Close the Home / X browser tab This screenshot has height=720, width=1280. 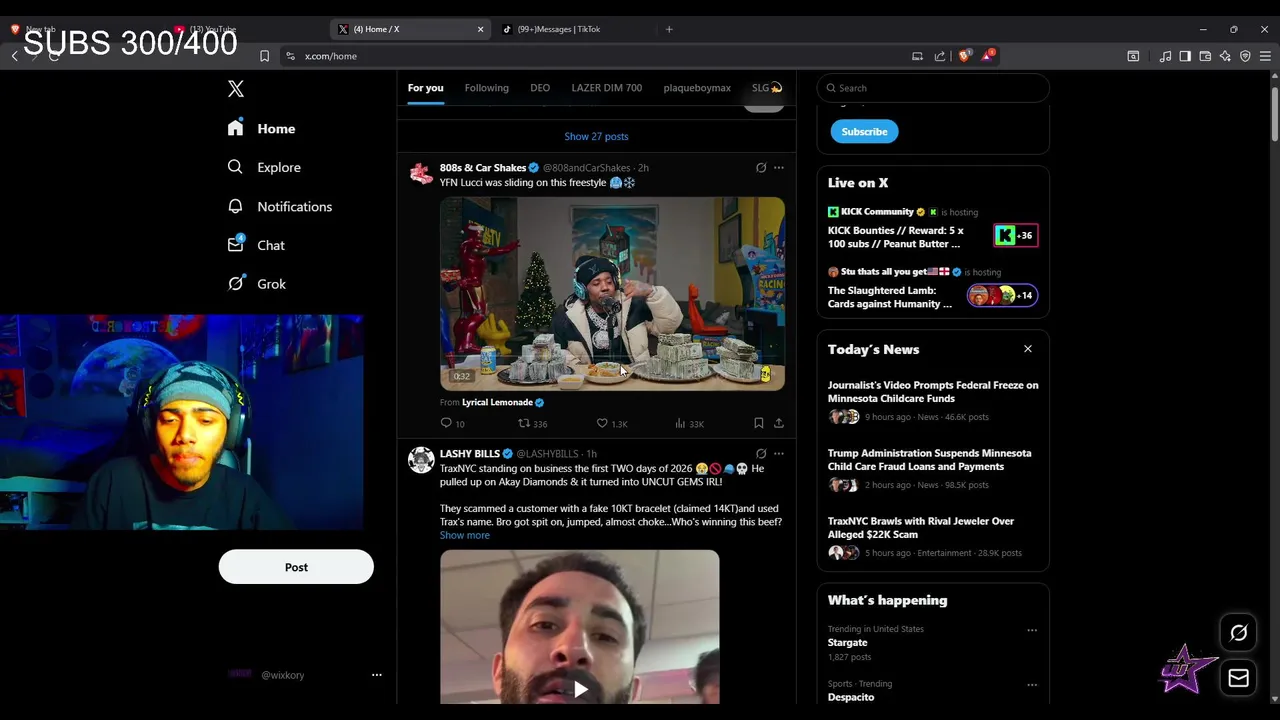click(480, 29)
